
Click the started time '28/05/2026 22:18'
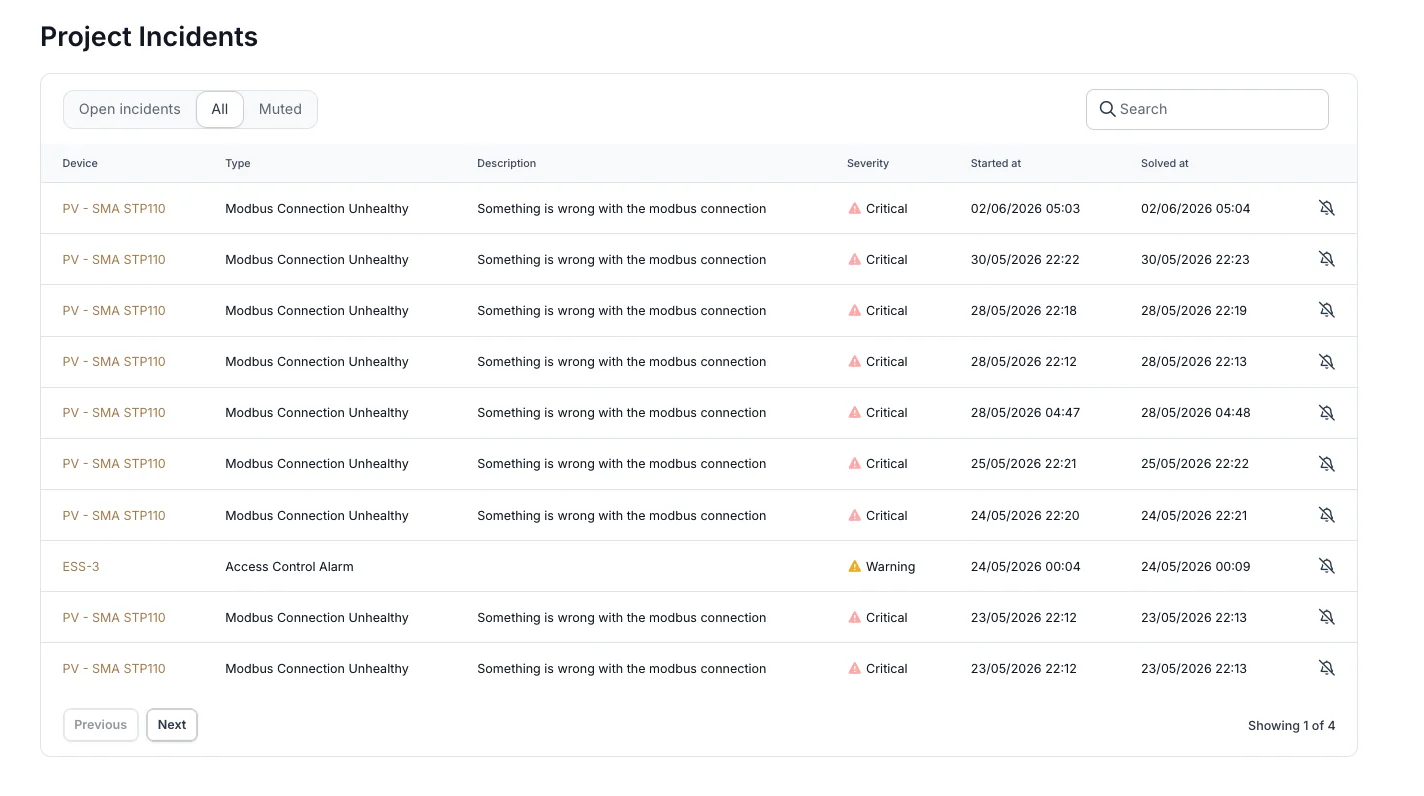pyautogui.click(x=1024, y=310)
